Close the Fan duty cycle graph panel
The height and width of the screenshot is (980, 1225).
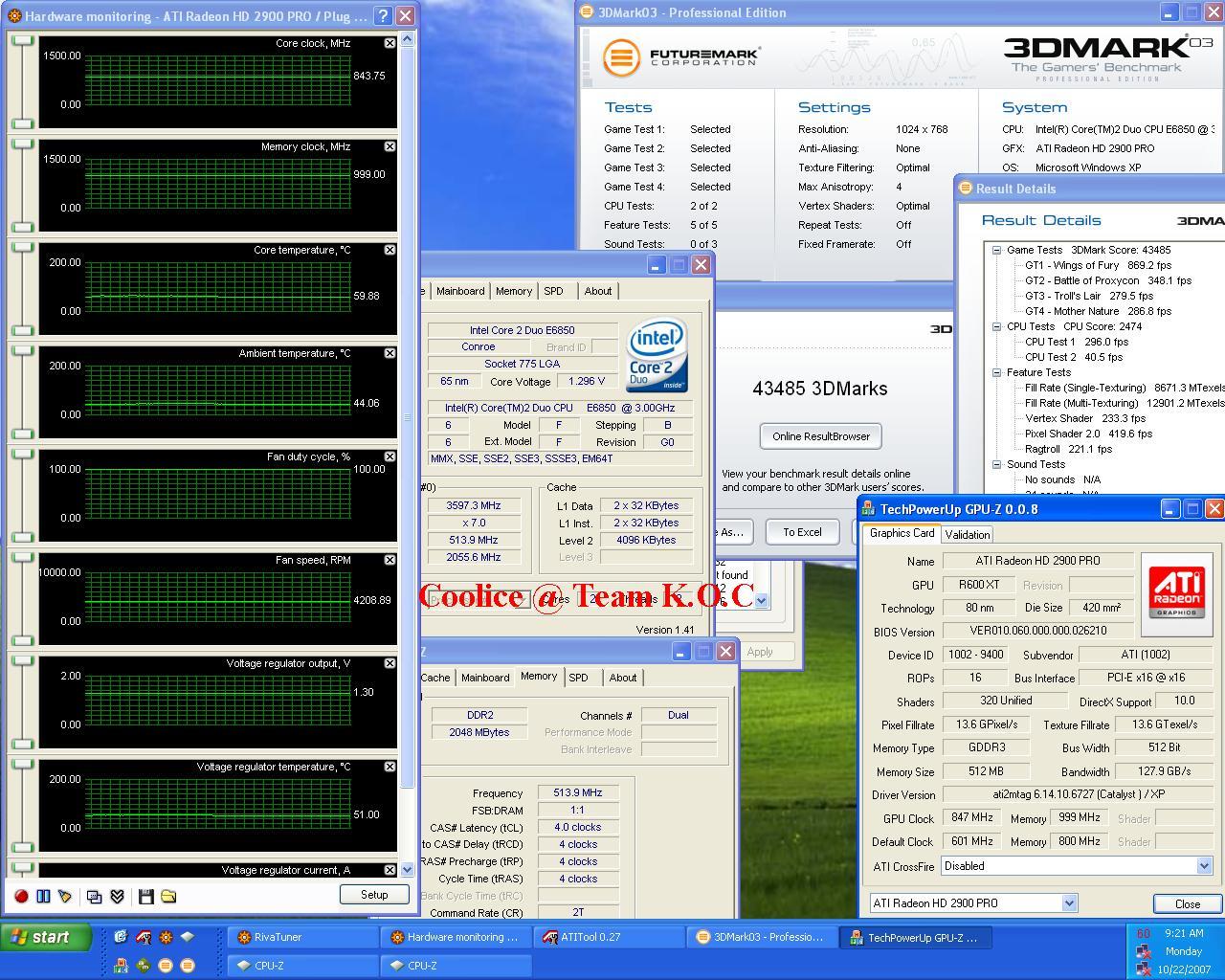(390, 457)
